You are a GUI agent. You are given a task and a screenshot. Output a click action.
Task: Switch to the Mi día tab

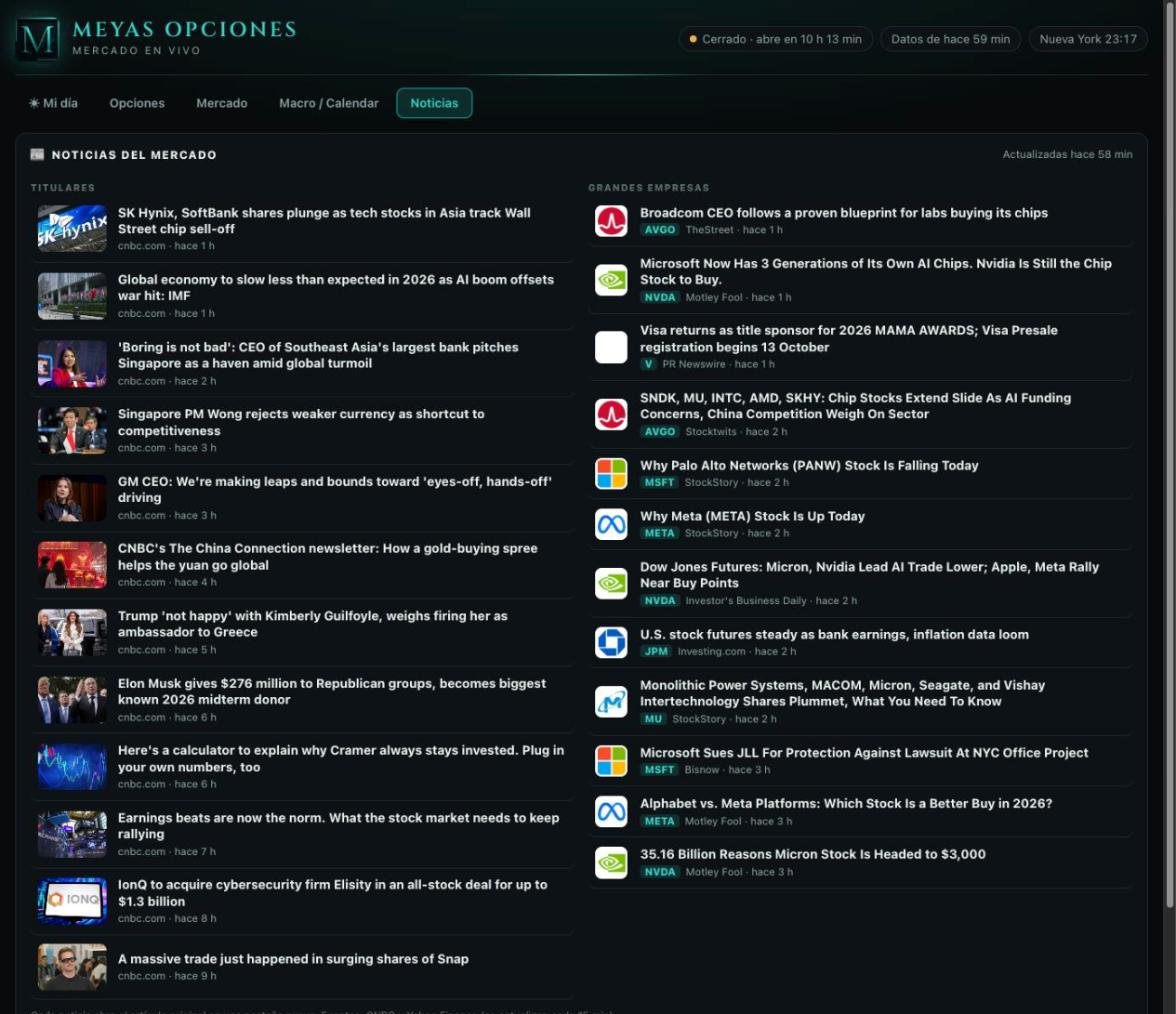(x=53, y=104)
